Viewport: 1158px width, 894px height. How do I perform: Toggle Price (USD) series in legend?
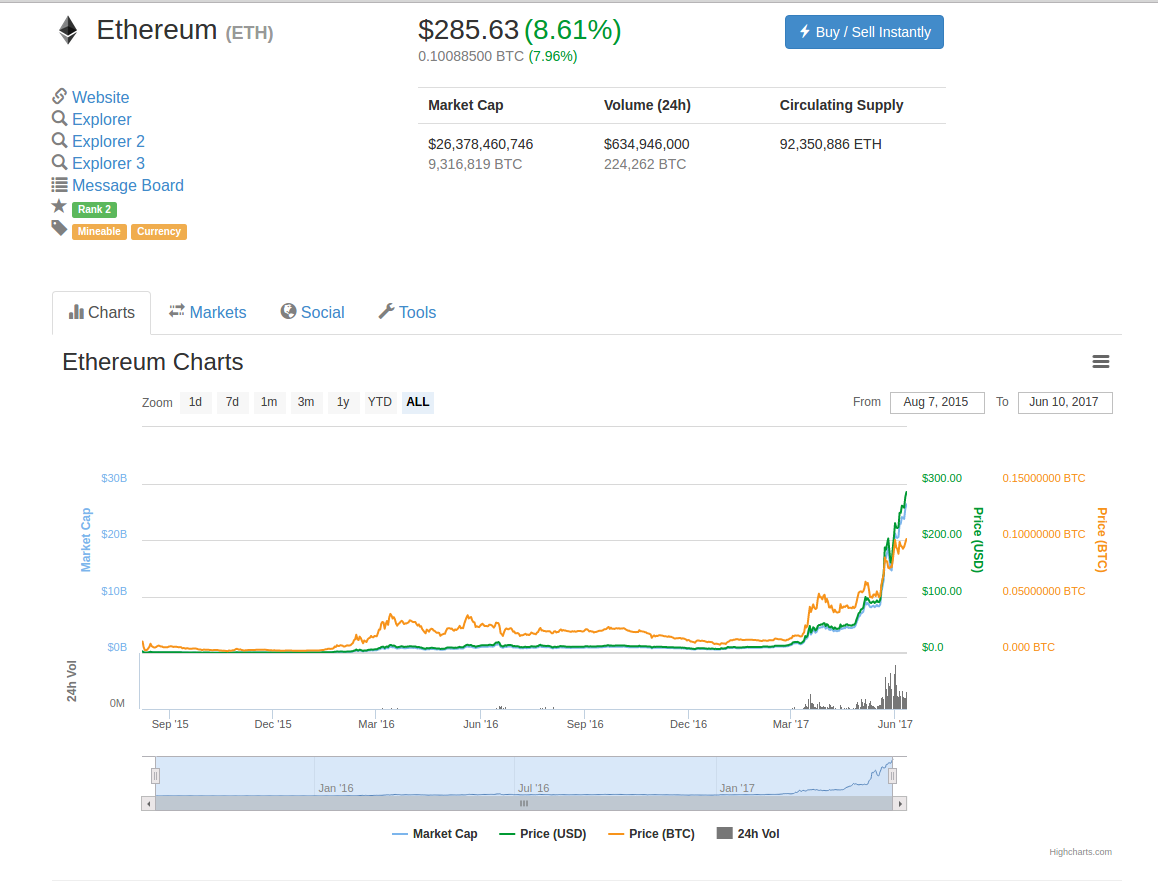click(x=542, y=834)
